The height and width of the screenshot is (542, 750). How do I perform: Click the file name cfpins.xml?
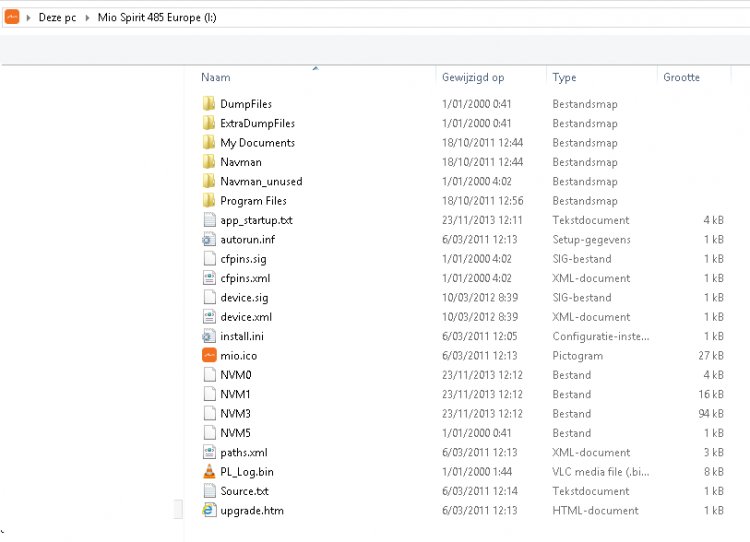click(x=245, y=278)
